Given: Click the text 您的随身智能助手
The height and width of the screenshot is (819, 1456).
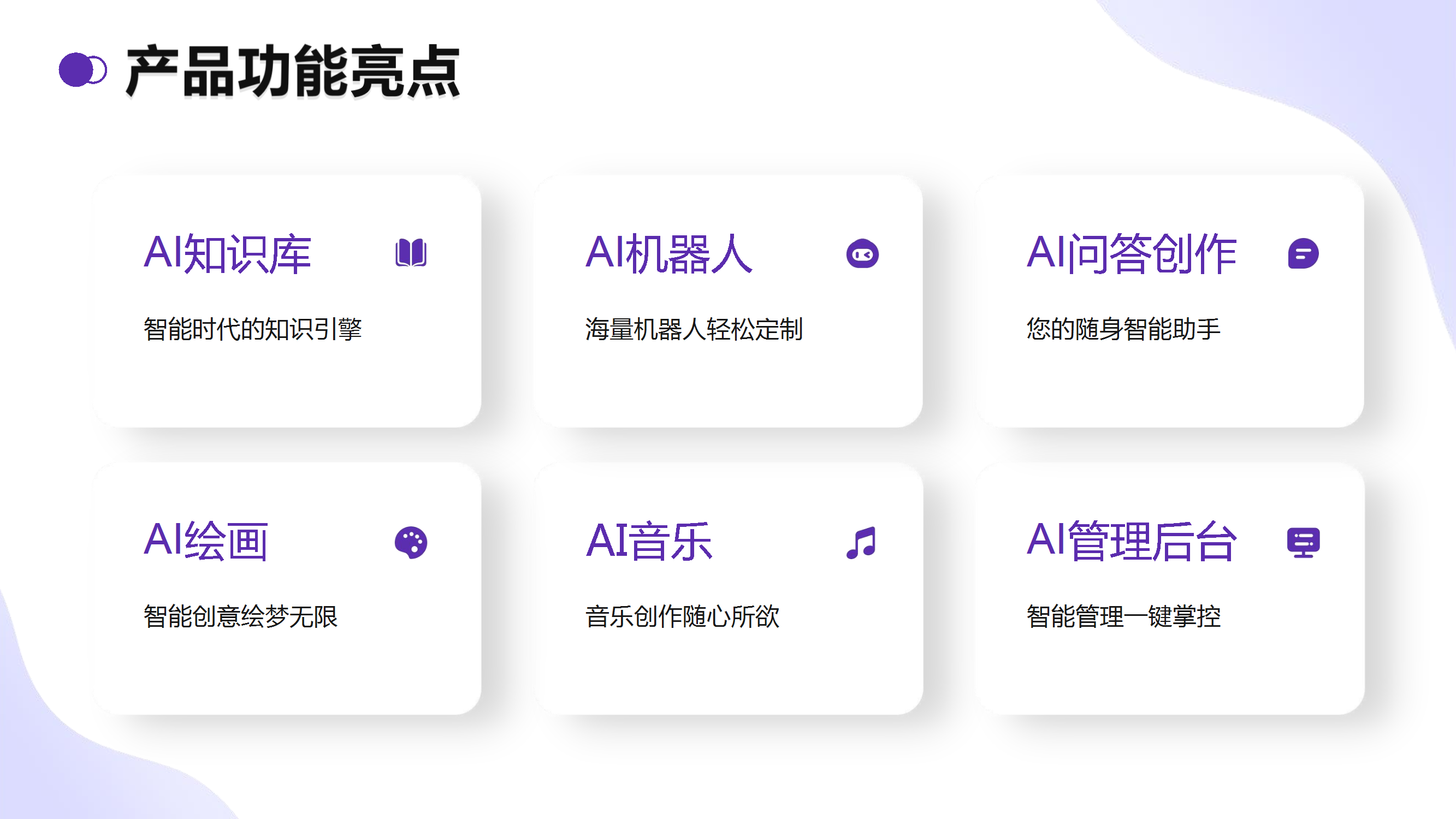Looking at the screenshot, I should tap(1123, 329).
